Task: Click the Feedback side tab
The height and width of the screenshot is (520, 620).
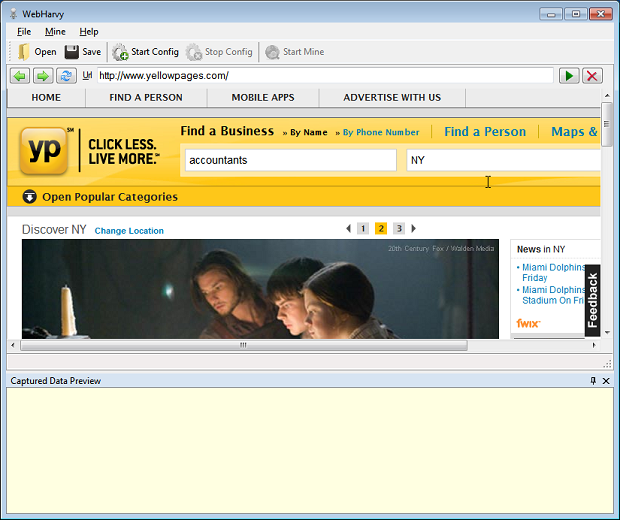Action: pyautogui.click(x=592, y=300)
